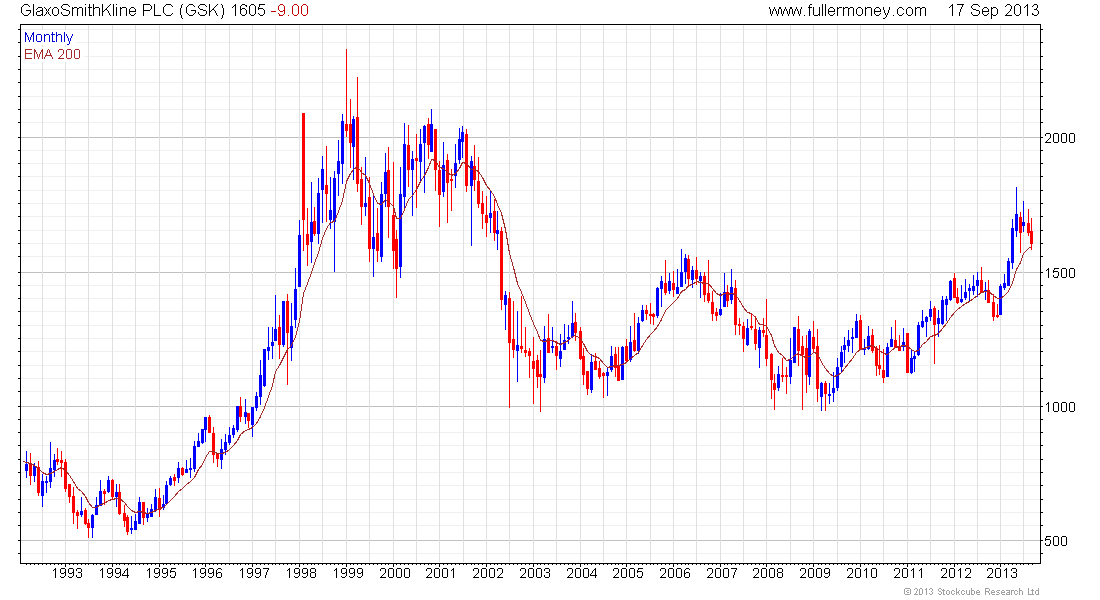Click the 1500 price axis label
This screenshot has height=600, width=1100.
1059,273
